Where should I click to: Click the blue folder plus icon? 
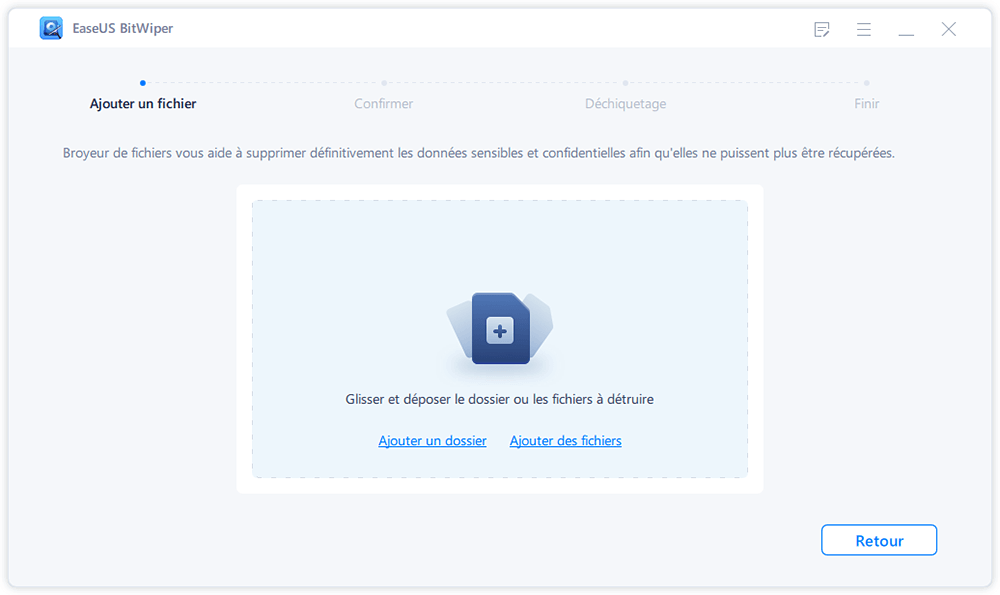(x=500, y=329)
